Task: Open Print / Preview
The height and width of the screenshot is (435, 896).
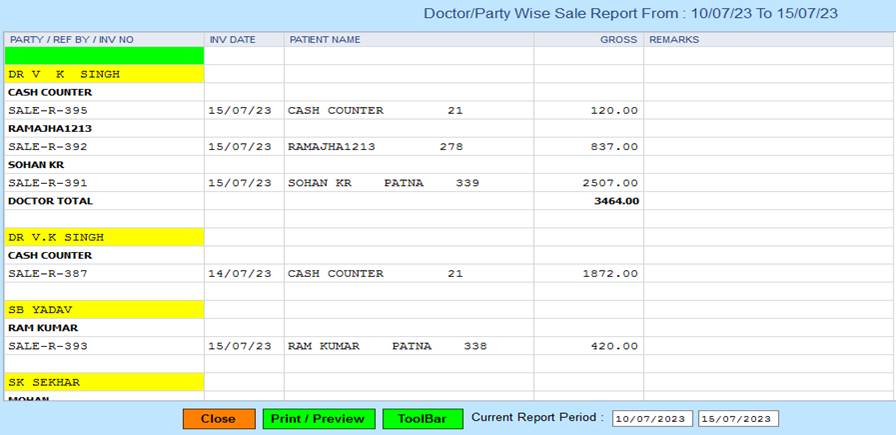Action: pyautogui.click(x=319, y=419)
